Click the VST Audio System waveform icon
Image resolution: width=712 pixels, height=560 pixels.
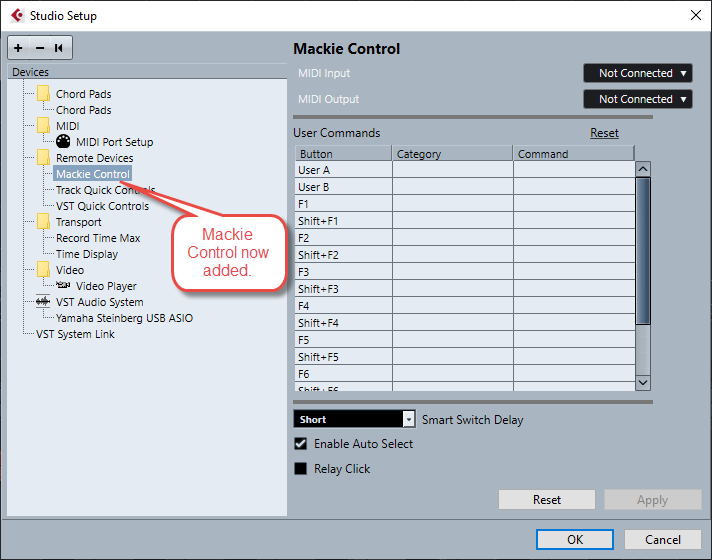coord(43,302)
